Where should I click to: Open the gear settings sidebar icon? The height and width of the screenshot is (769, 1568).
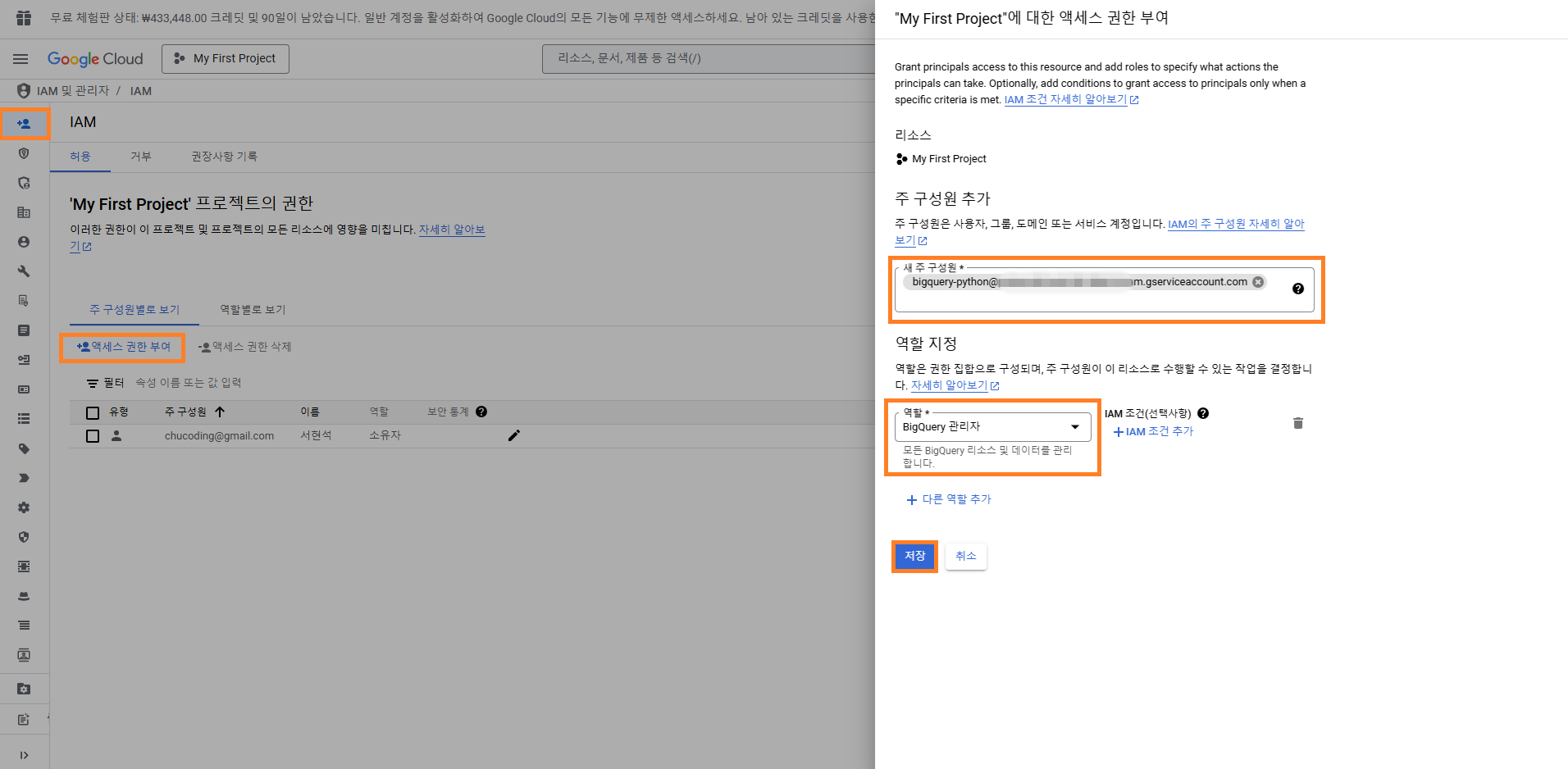click(24, 507)
